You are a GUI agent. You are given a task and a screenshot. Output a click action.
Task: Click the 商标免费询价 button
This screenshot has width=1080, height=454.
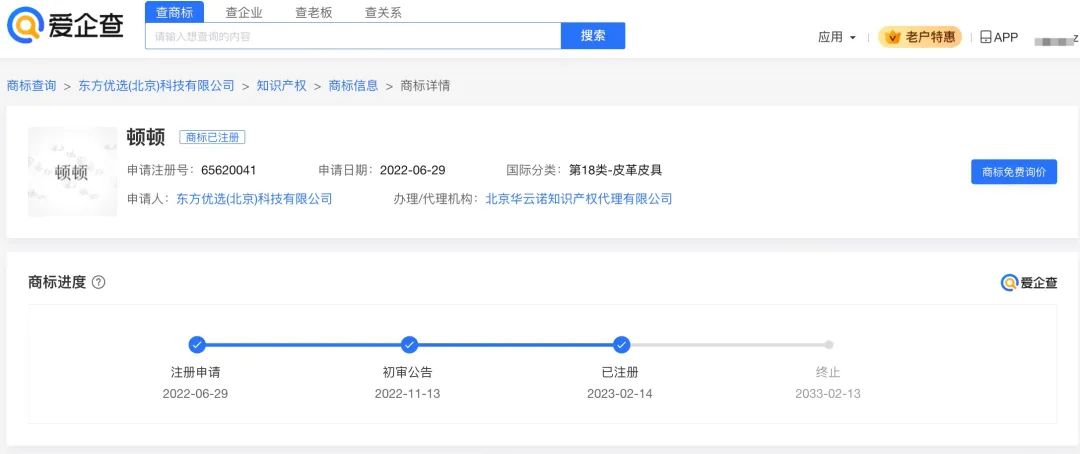coord(1013,172)
